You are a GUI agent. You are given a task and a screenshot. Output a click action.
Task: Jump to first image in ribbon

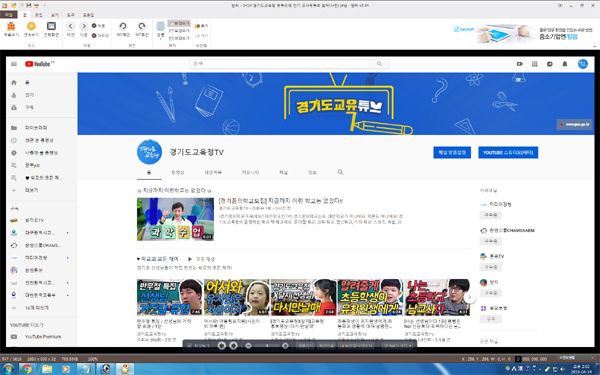[x=98, y=26]
